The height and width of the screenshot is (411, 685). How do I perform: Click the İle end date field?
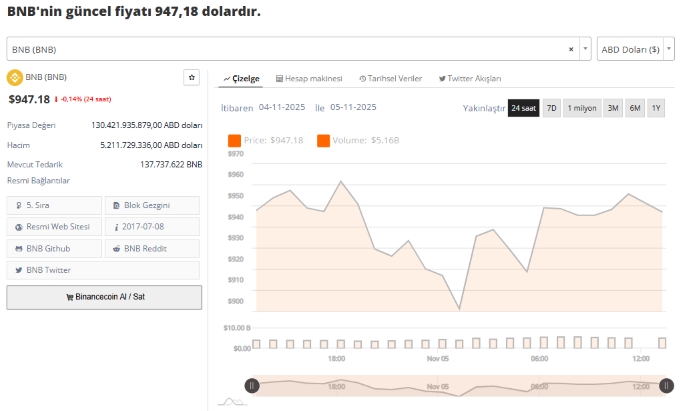pos(351,107)
